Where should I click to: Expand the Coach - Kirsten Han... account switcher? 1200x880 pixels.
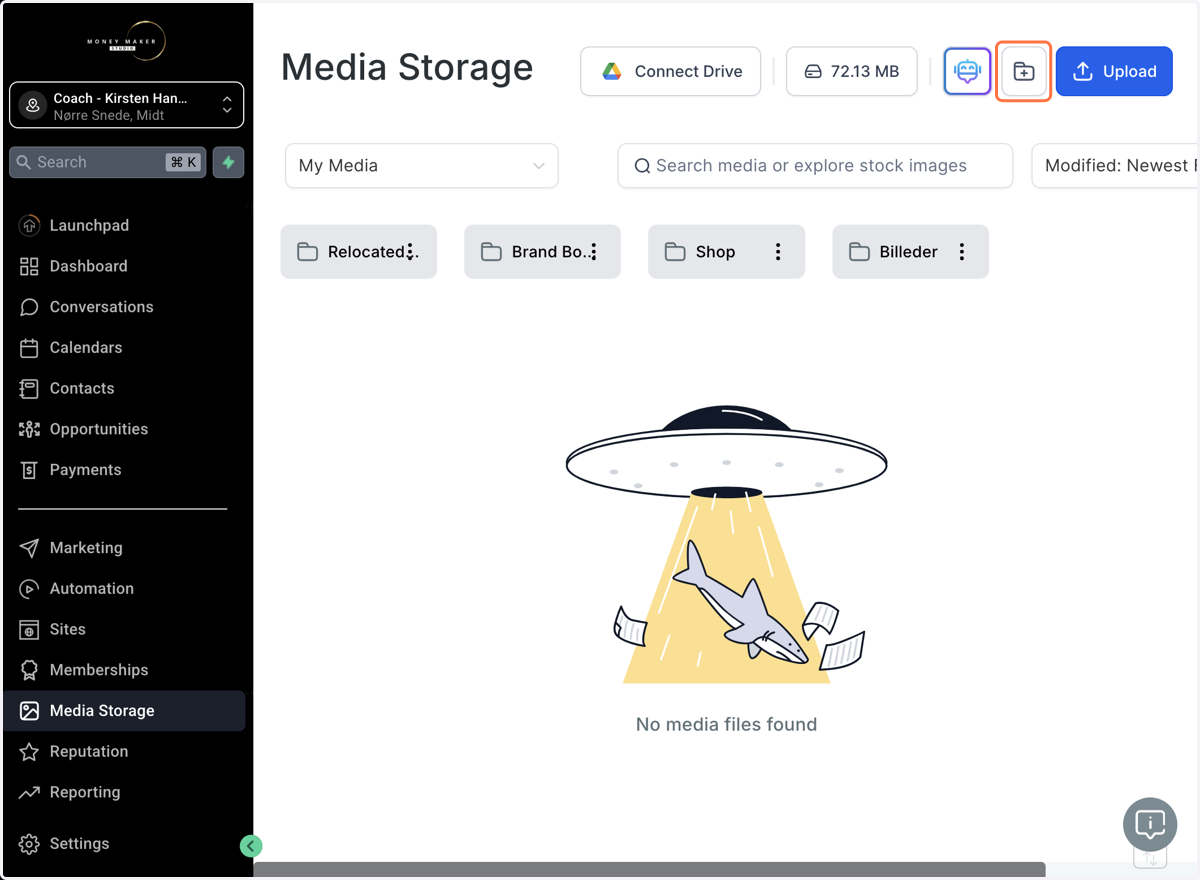click(126, 106)
